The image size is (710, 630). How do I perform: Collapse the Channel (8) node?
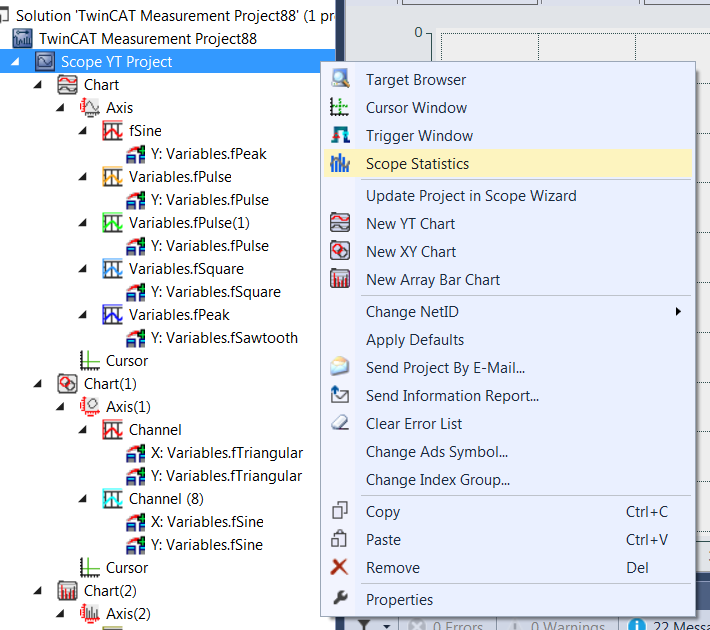pyautogui.click(x=82, y=499)
